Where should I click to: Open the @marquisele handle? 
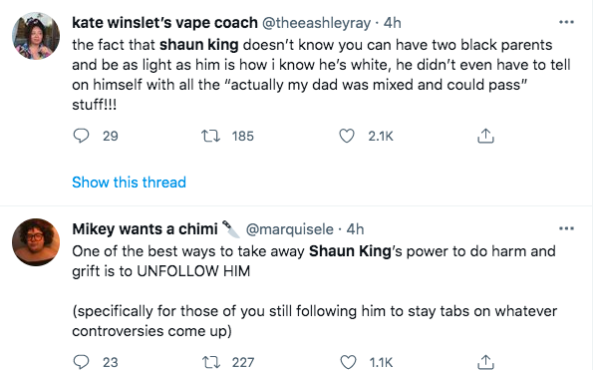pos(290,229)
